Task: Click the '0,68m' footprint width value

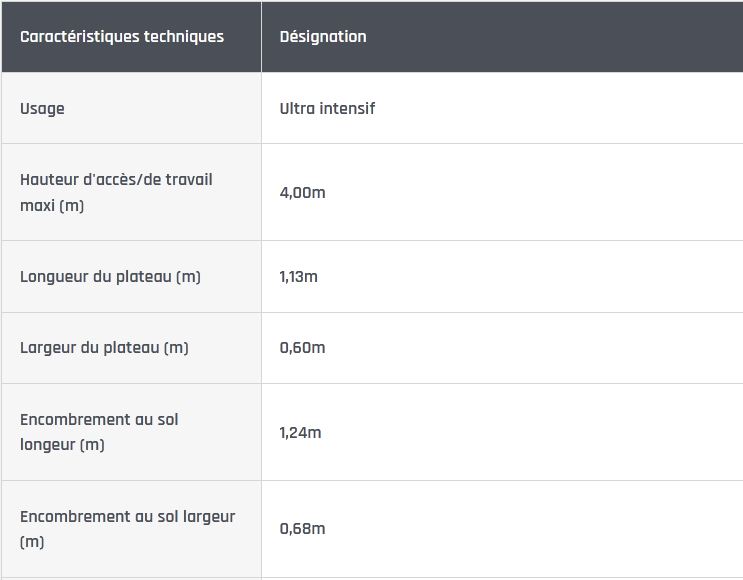Action: tap(302, 529)
